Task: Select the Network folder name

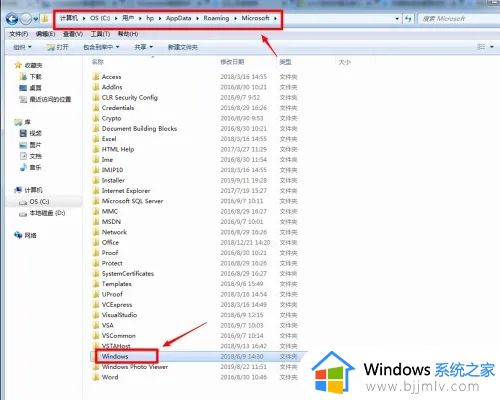Action: [114, 232]
